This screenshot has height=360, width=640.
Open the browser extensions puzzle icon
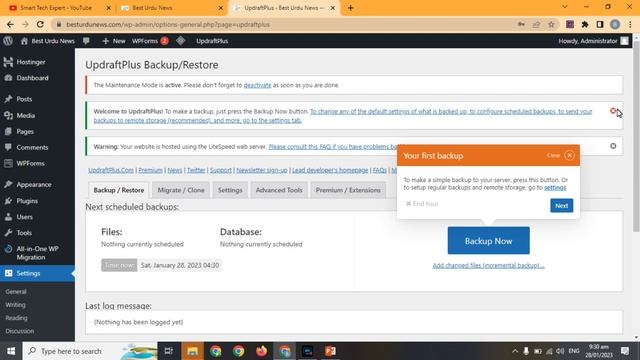coord(585,24)
